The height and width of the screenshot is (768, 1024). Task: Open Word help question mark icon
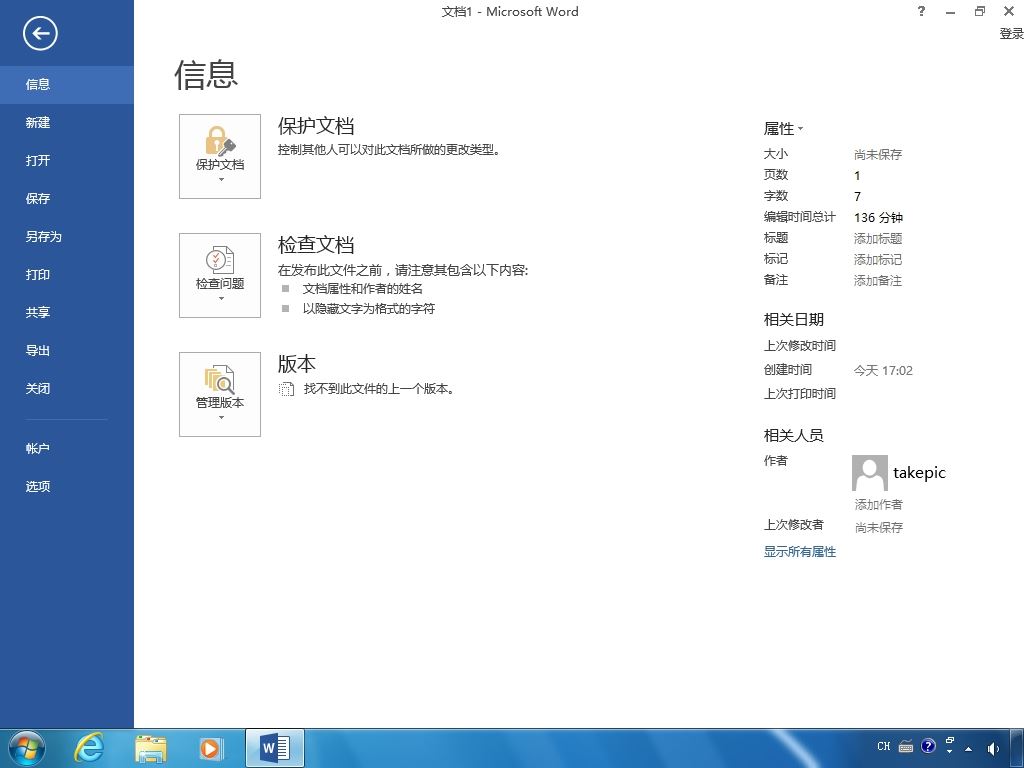point(921,11)
